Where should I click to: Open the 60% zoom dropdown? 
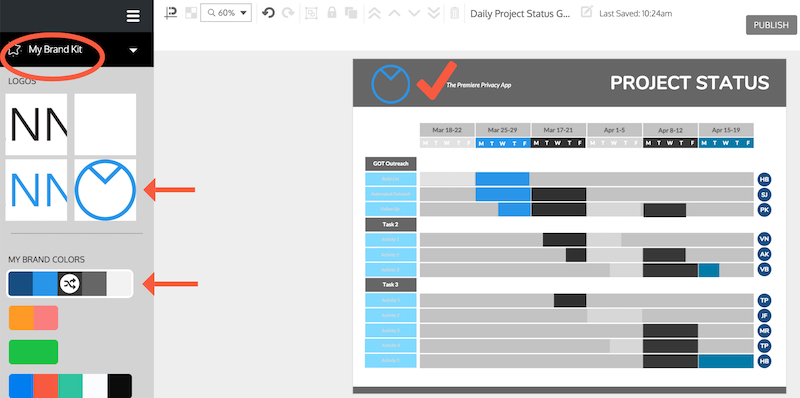point(226,13)
